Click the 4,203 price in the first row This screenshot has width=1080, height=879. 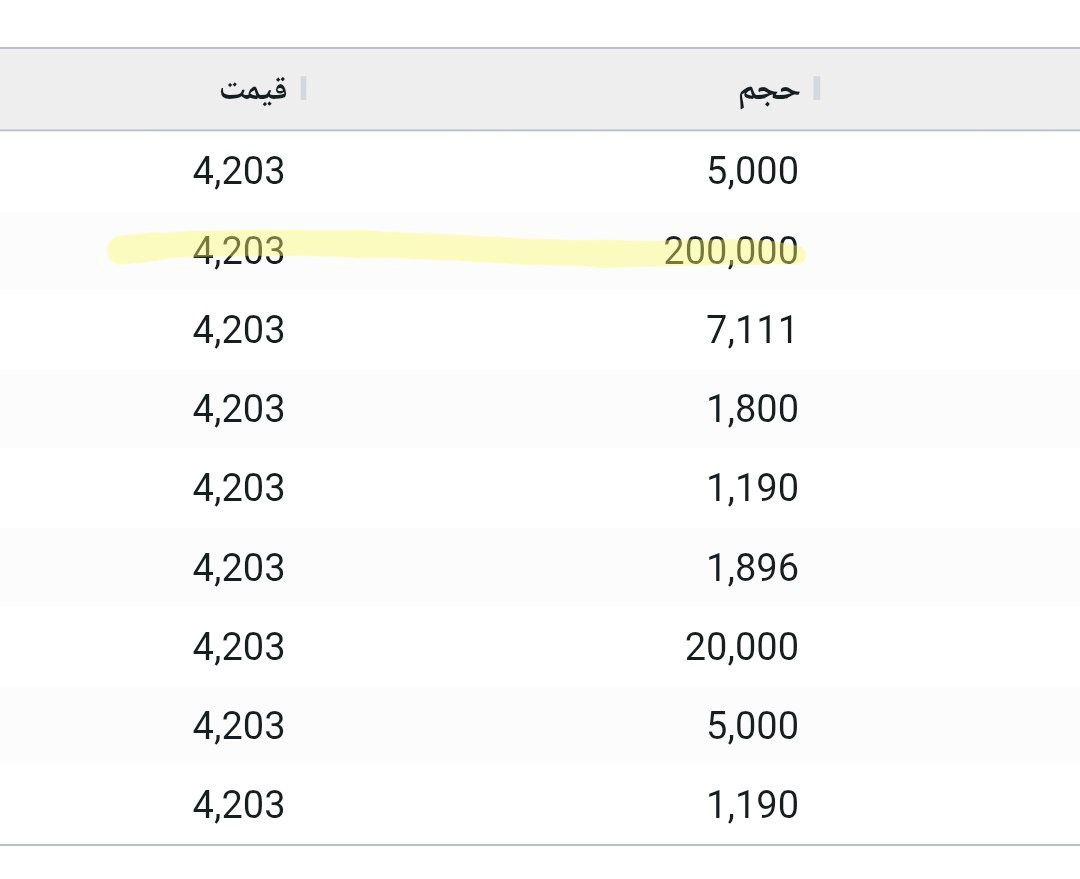point(238,171)
